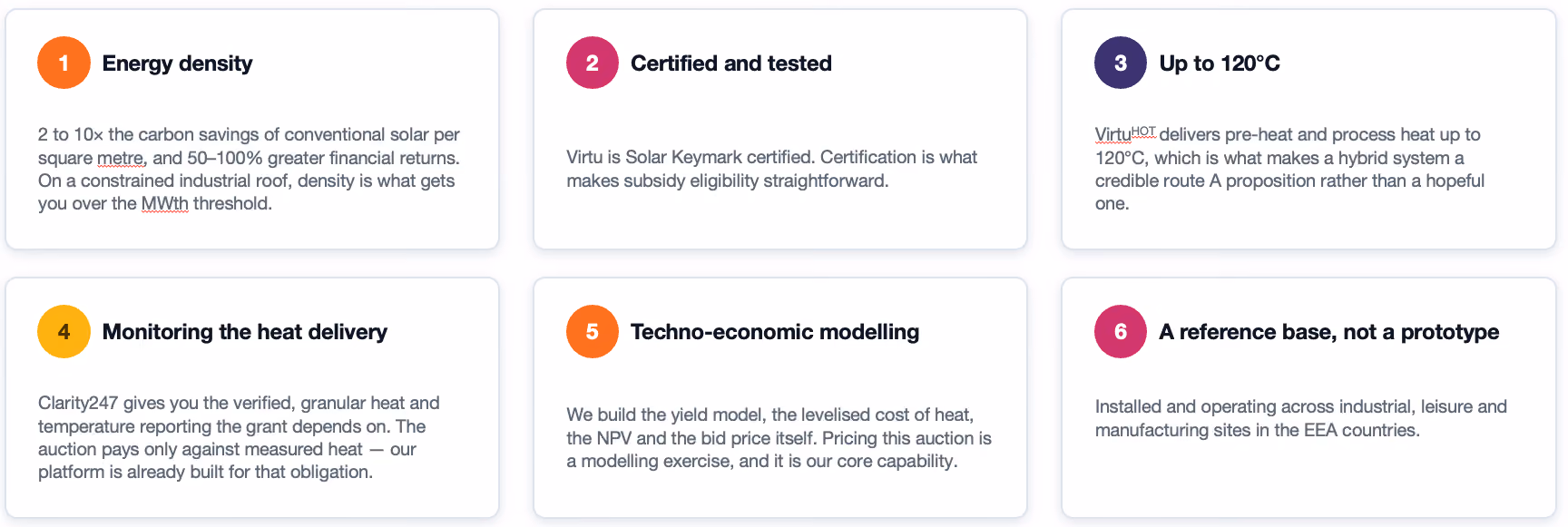The image size is (1568, 527).
Task: Click the EEA countries installation paragraph
Action: [1301, 418]
